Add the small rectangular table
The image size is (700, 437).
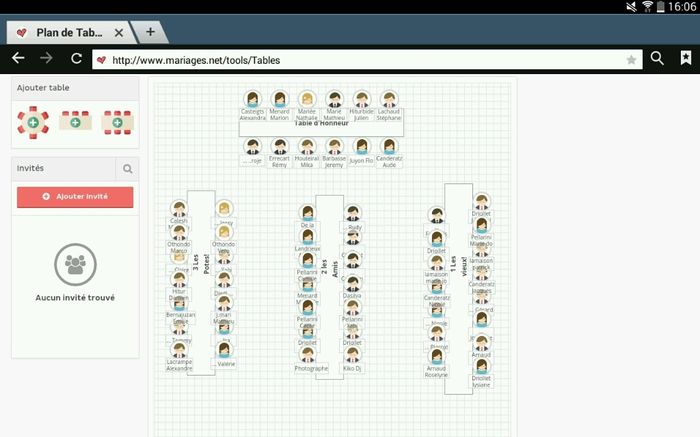tap(75, 122)
